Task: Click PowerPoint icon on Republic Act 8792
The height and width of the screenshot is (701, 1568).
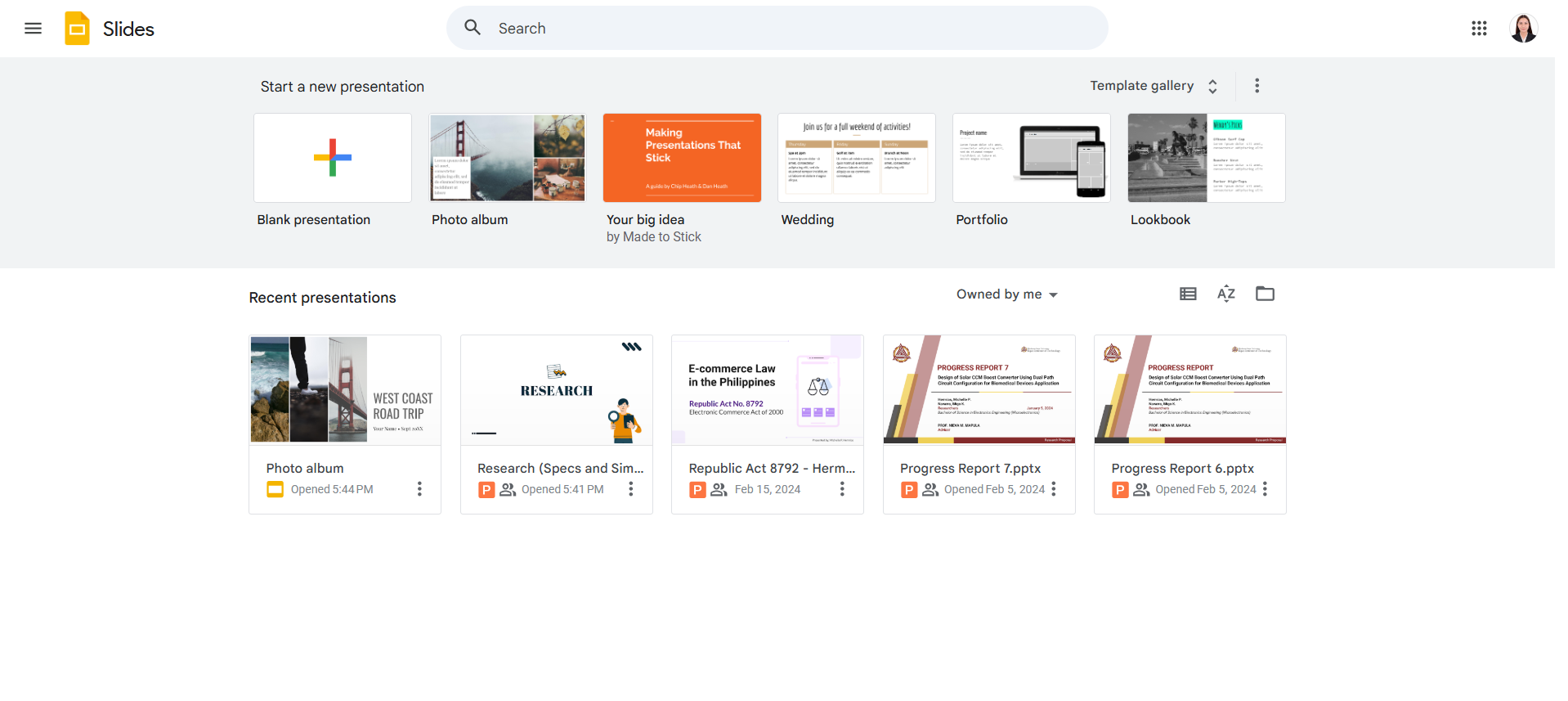Action: [697, 490]
